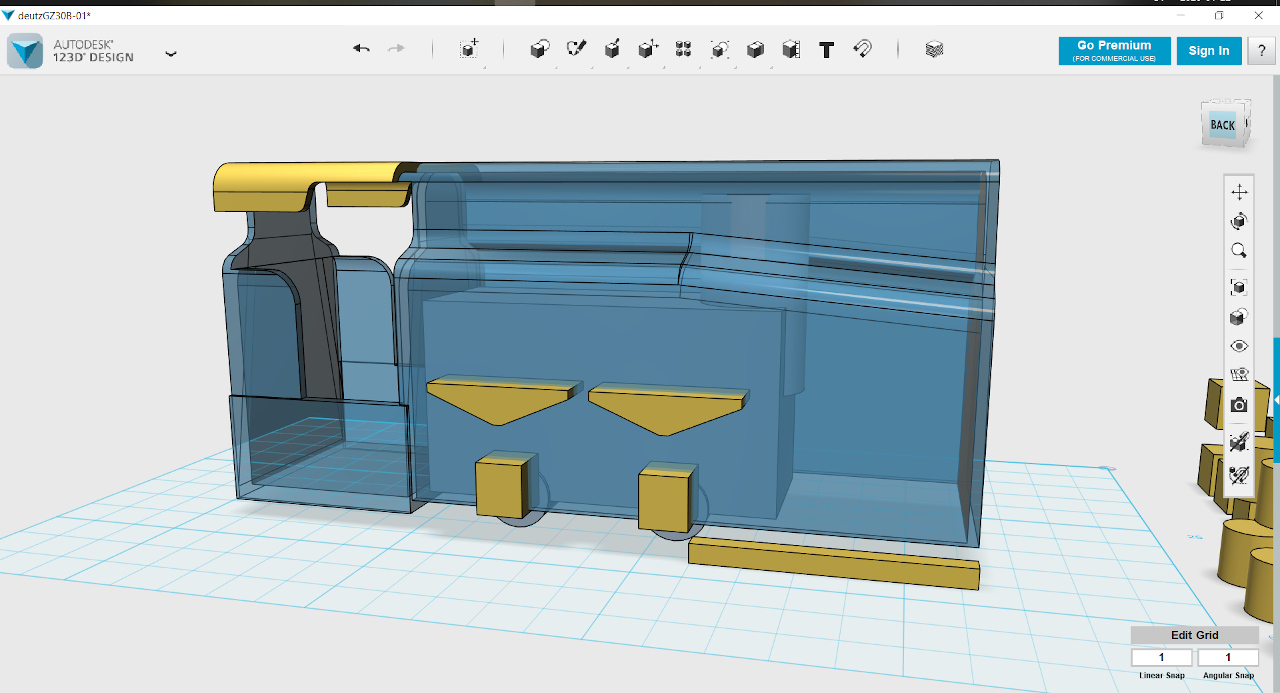Toggle the bottom navigation bar snap icon
The width and height of the screenshot is (1280, 693).
[1239, 474]
